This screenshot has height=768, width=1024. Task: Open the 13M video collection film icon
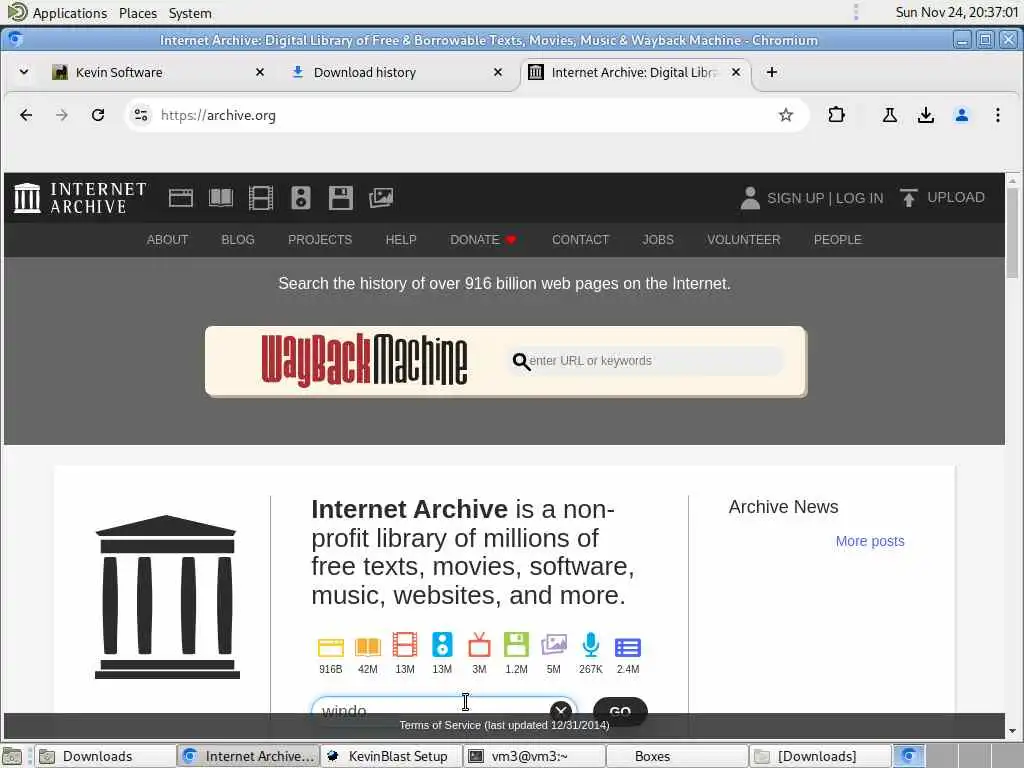(405, 645)
